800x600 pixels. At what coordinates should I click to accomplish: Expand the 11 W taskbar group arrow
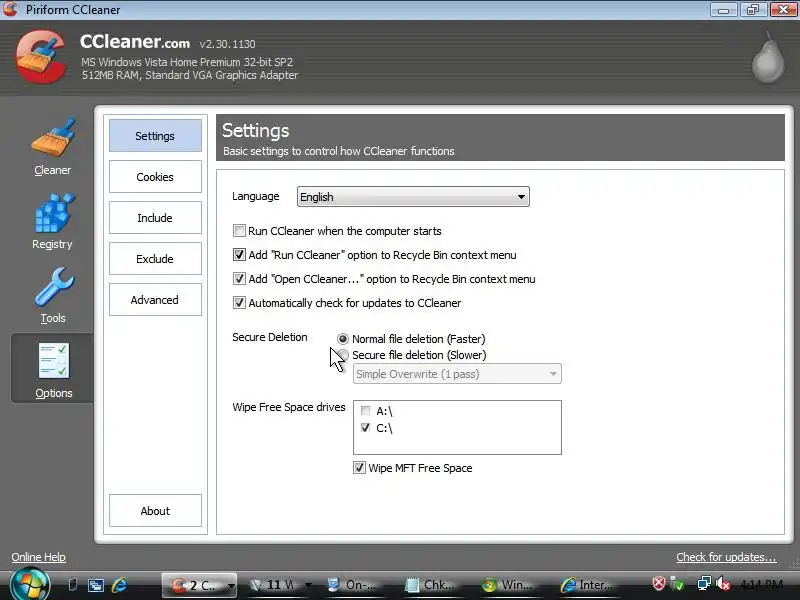(308, 585)
